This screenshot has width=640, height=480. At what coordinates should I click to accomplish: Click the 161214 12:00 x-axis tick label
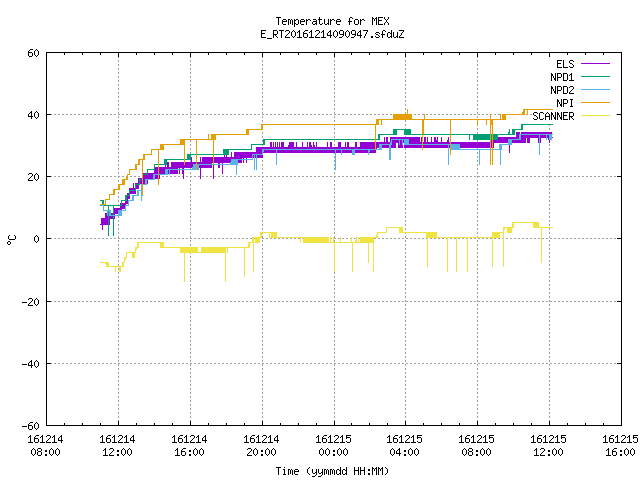117,446
